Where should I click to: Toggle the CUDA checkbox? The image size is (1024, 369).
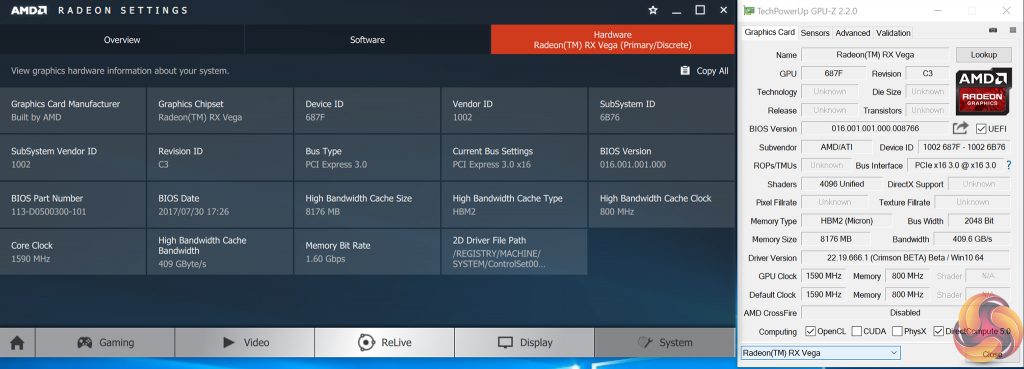coord(857,331)
